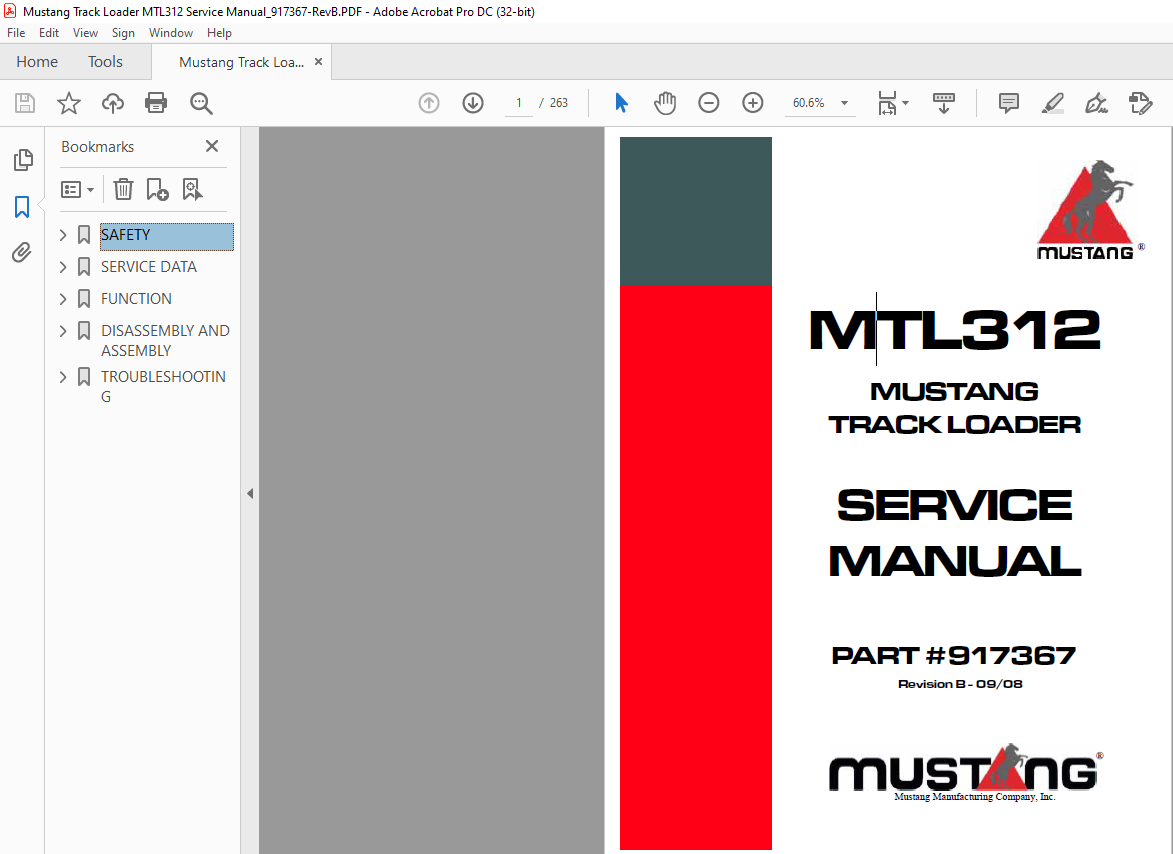Open the attachments paperclip panel
This screenshot has height=854, width=1173.
(22, 253)
